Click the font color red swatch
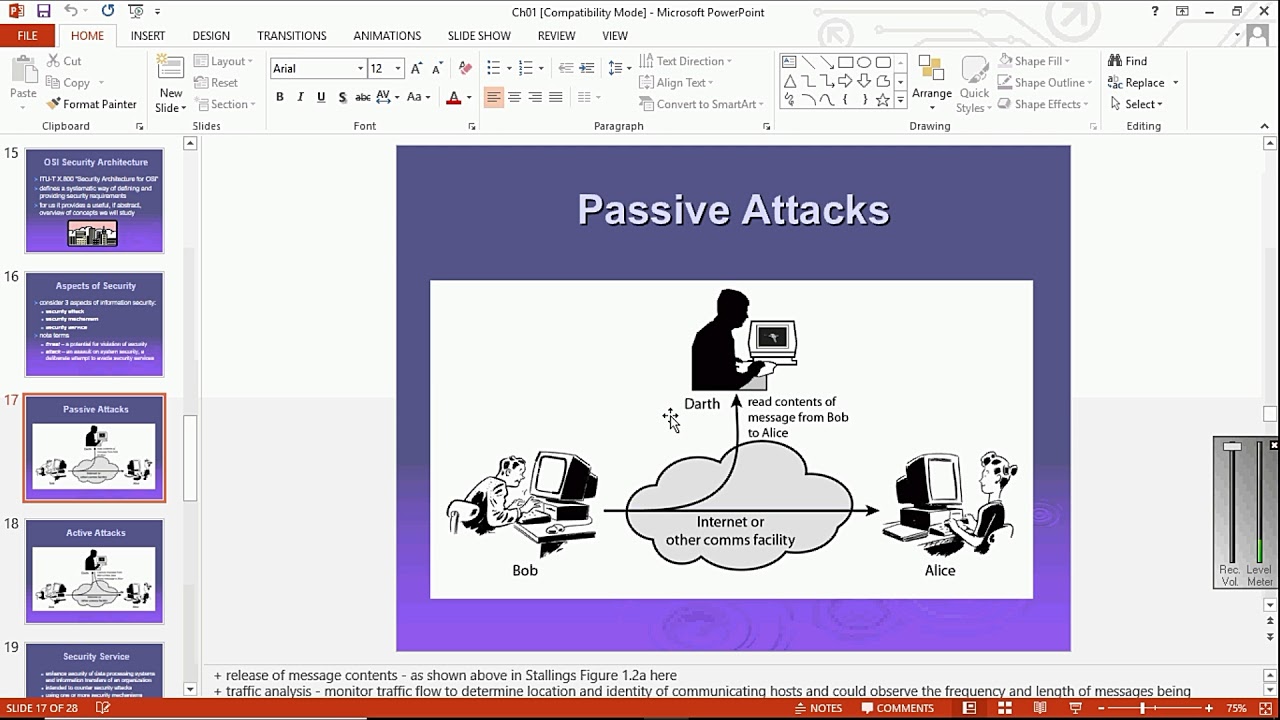Screen dimensions: 1280x720 [x=453, y=97]
